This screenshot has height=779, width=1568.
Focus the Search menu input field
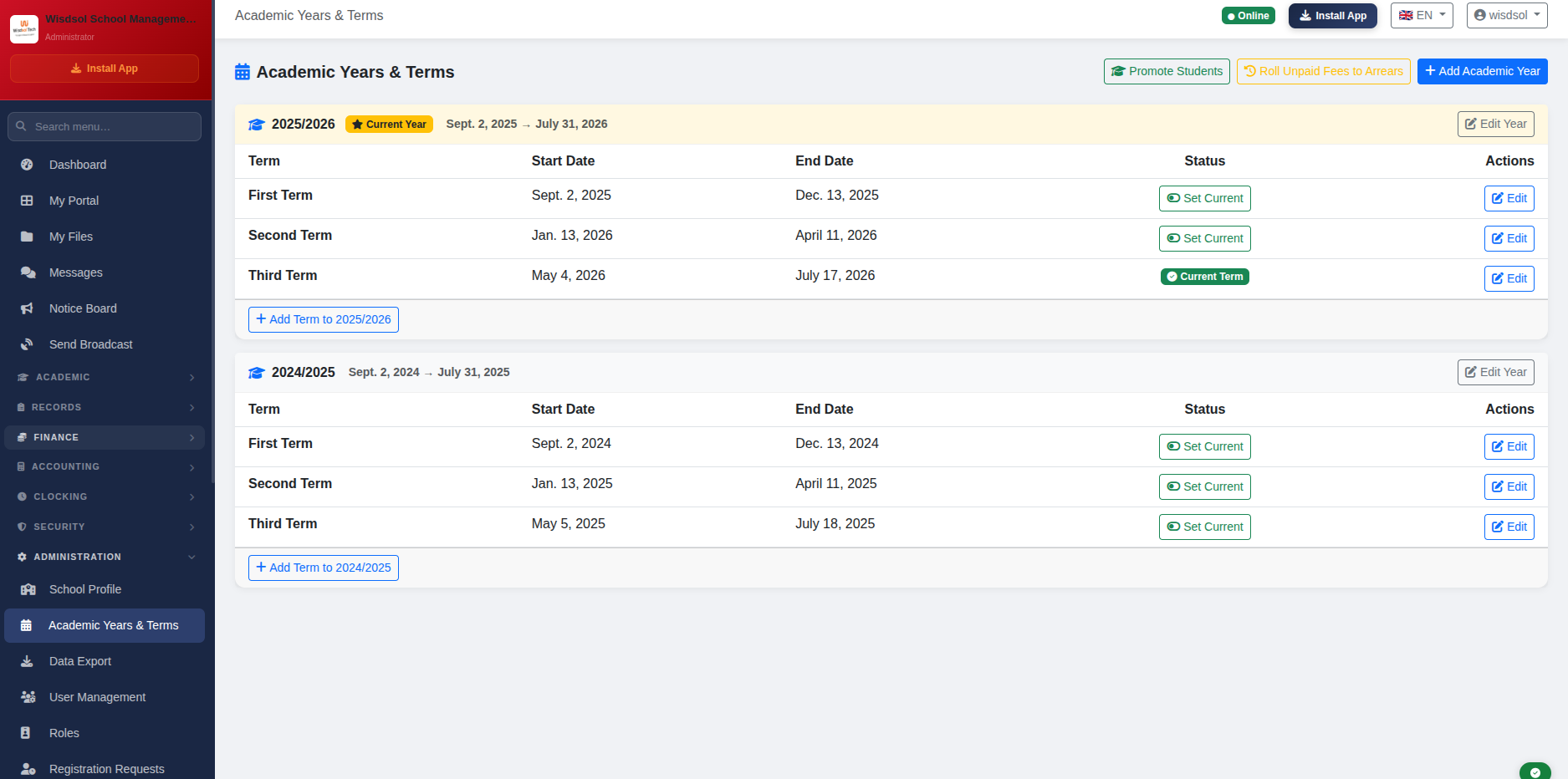tap(105, 126)
